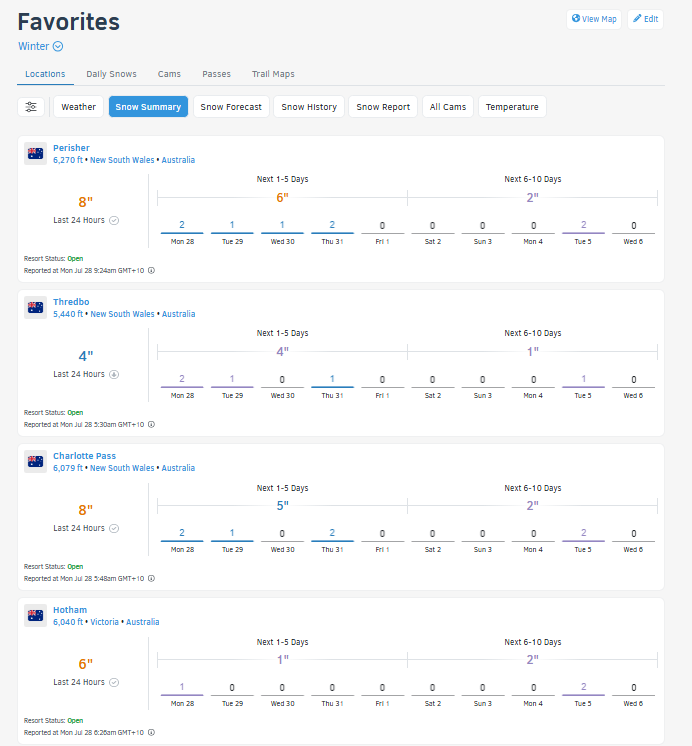The height and width of the screenshot is (746, 692).
Task: Click info icon beside Hotham's report time
Action: pos(151,733)
